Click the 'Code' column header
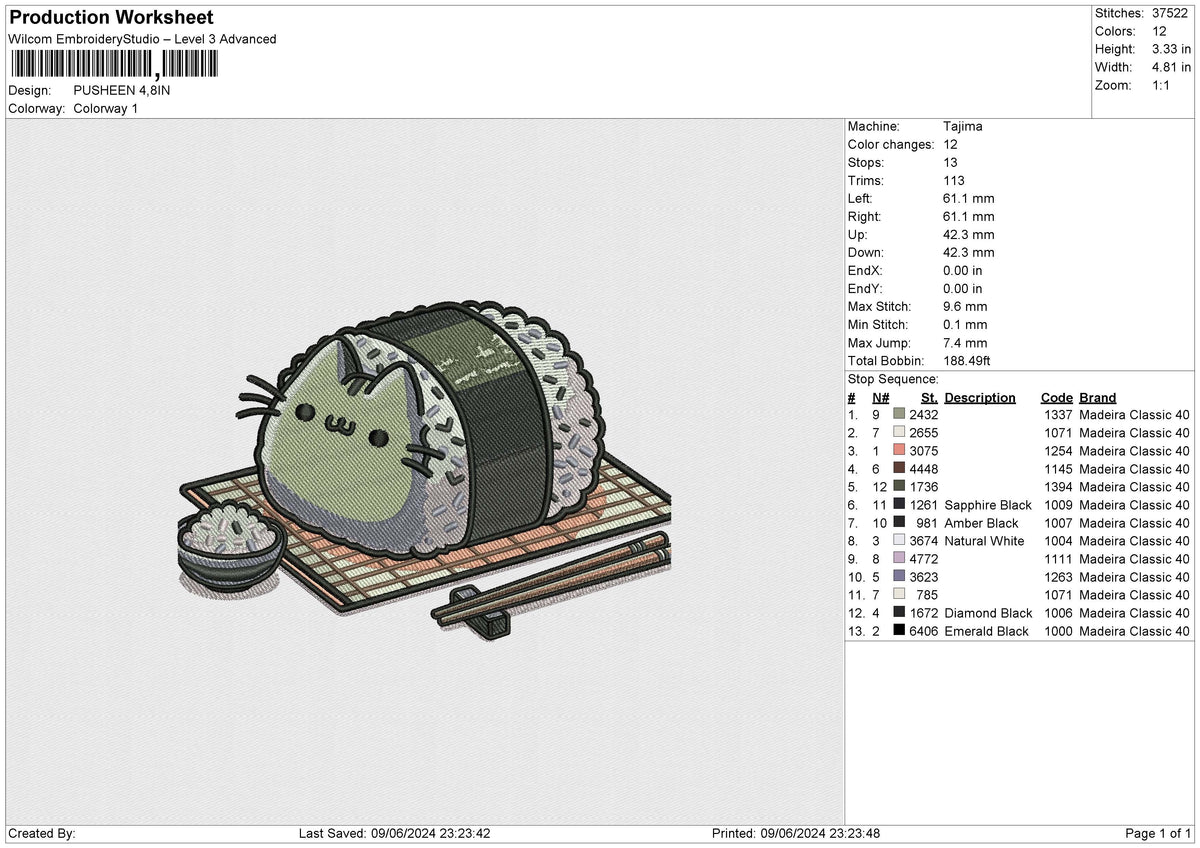The height and width of the screenshot is (848, 1200). coord(1057,398)
